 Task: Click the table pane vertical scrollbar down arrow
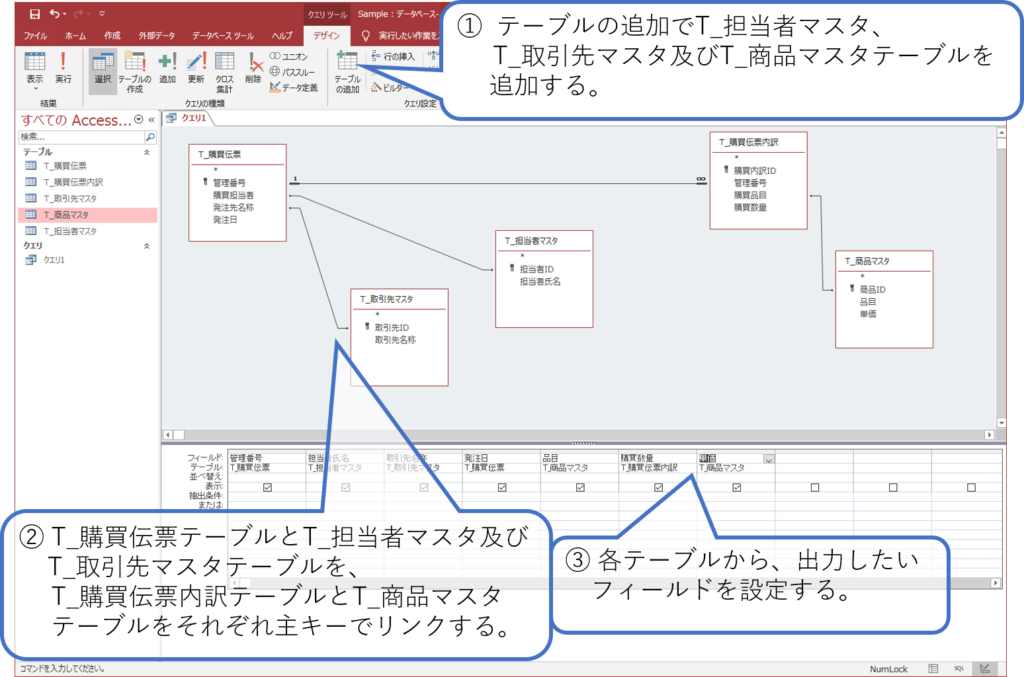pyautogui.click(x=1001, y=422)
